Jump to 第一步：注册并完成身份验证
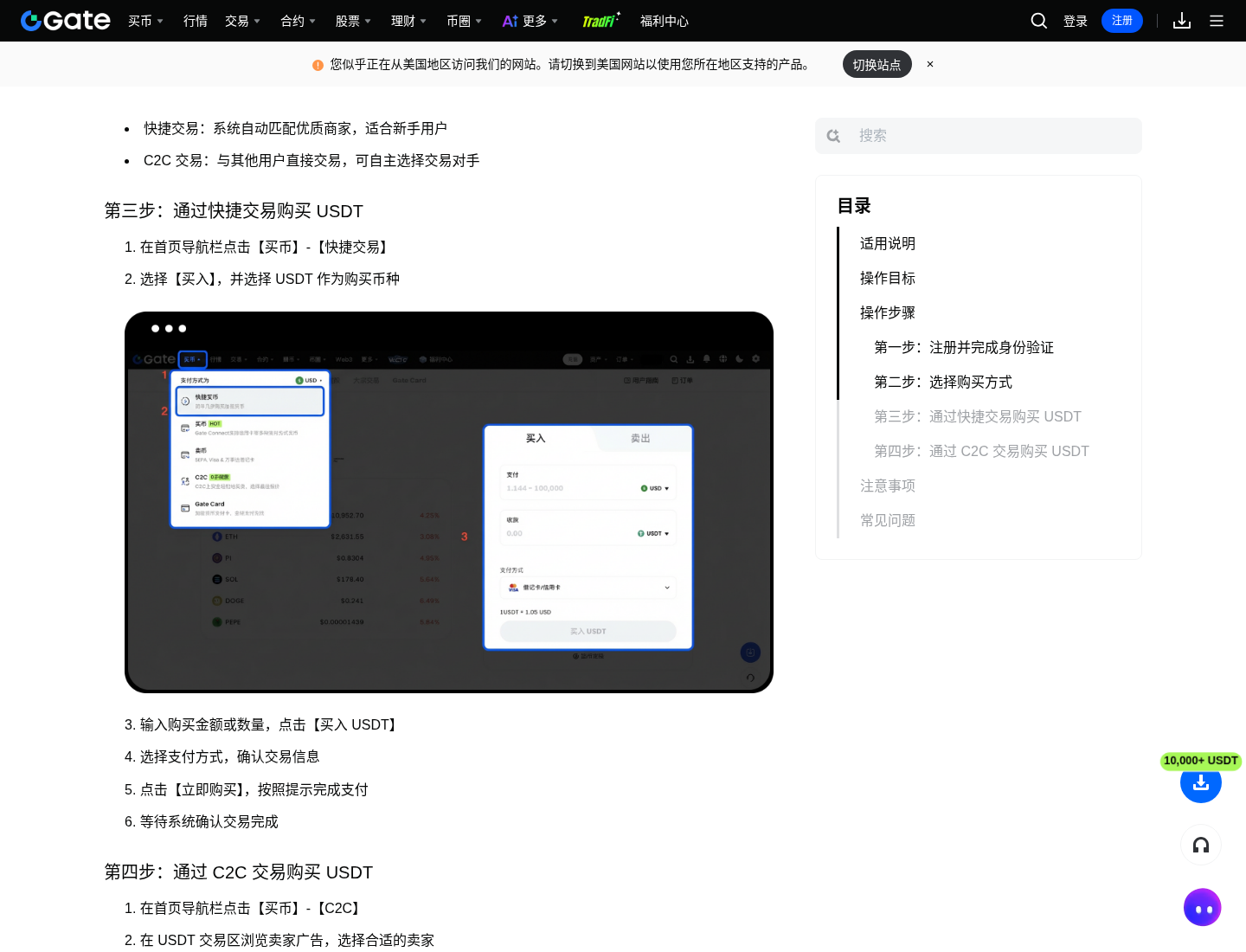Viewport: 1246px width, 952px height. click(x=964, y=348)
